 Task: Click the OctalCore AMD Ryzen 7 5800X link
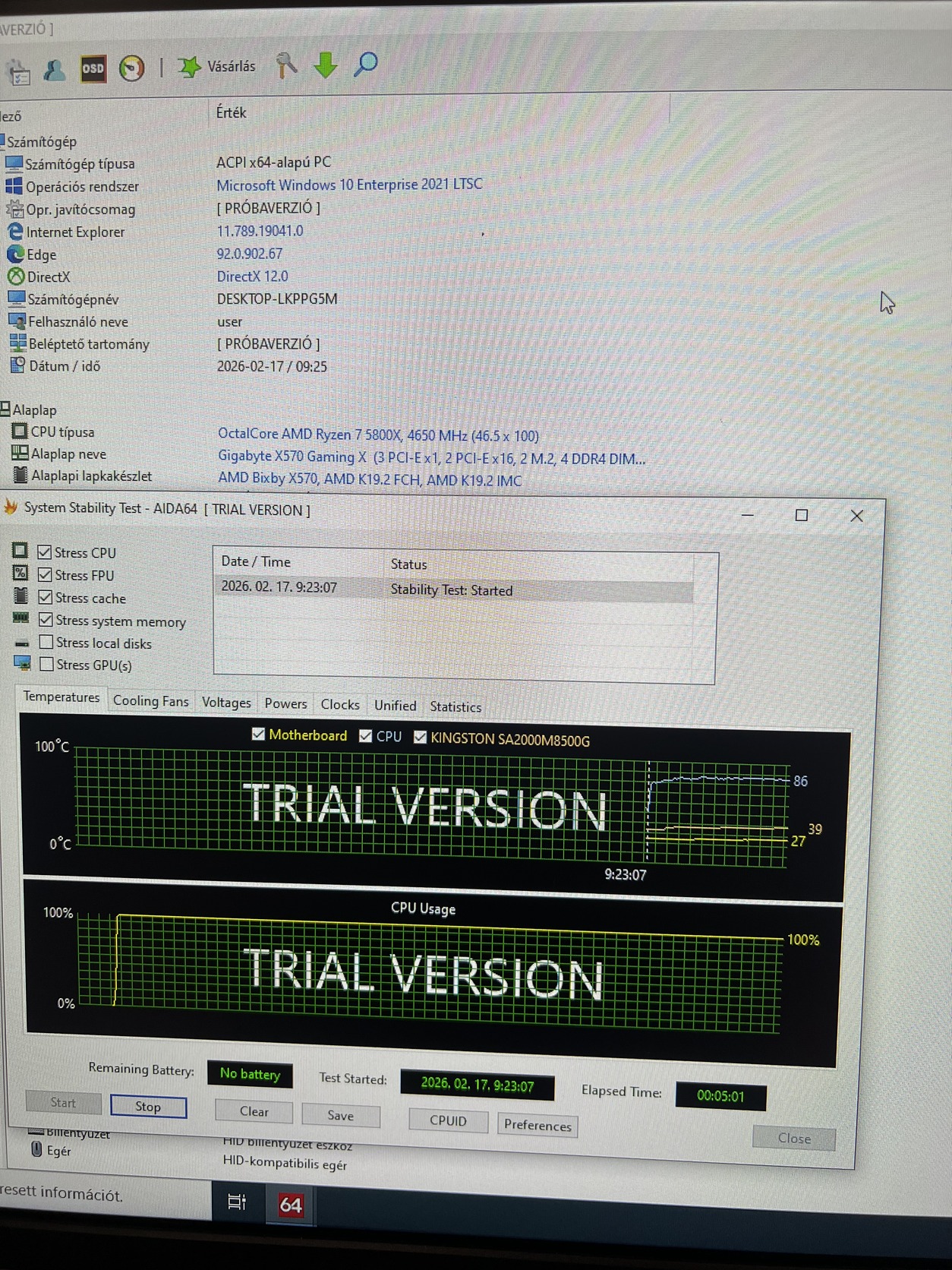click(x=378, y=435)
